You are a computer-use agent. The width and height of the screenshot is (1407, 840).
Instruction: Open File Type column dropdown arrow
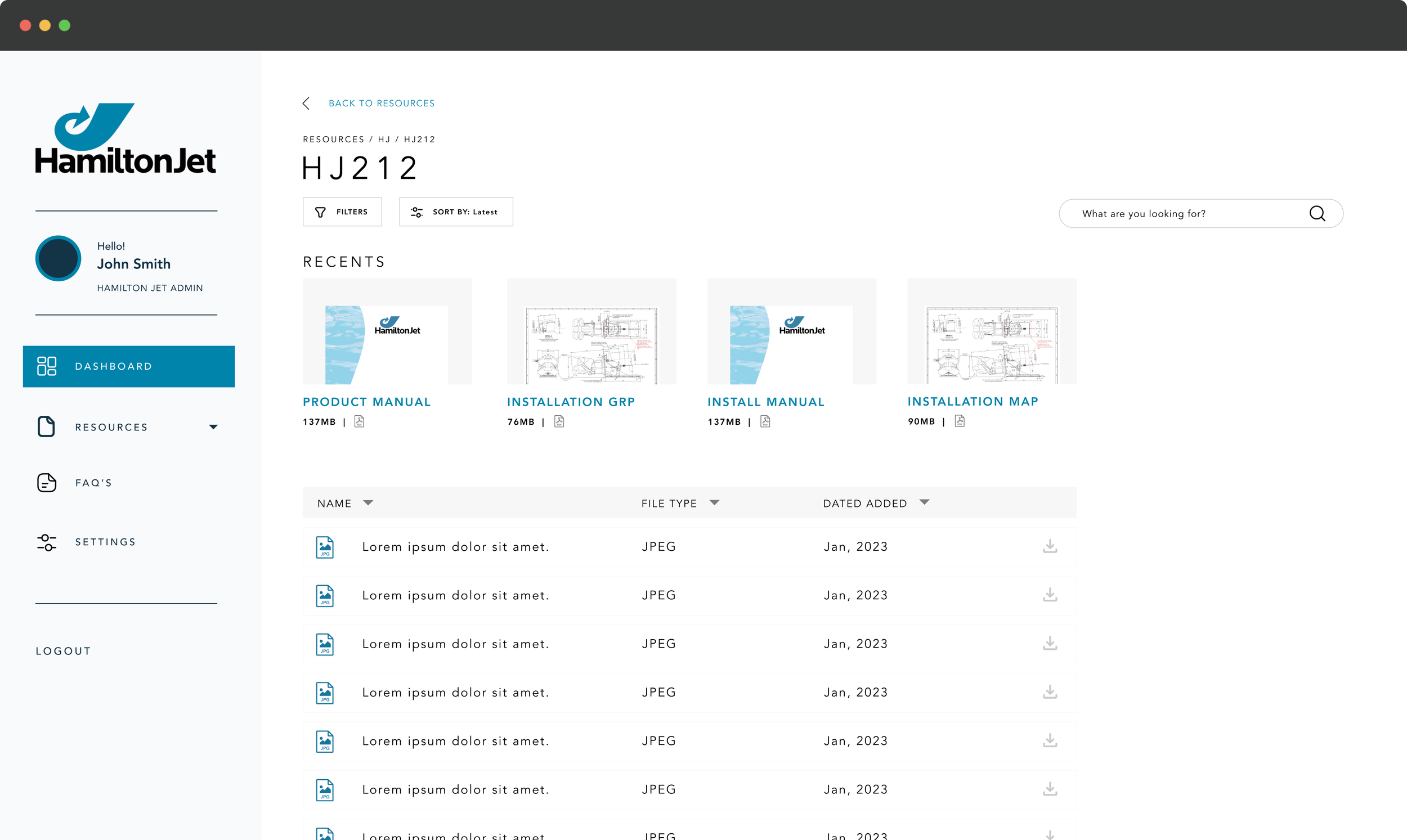pos(714,502)
